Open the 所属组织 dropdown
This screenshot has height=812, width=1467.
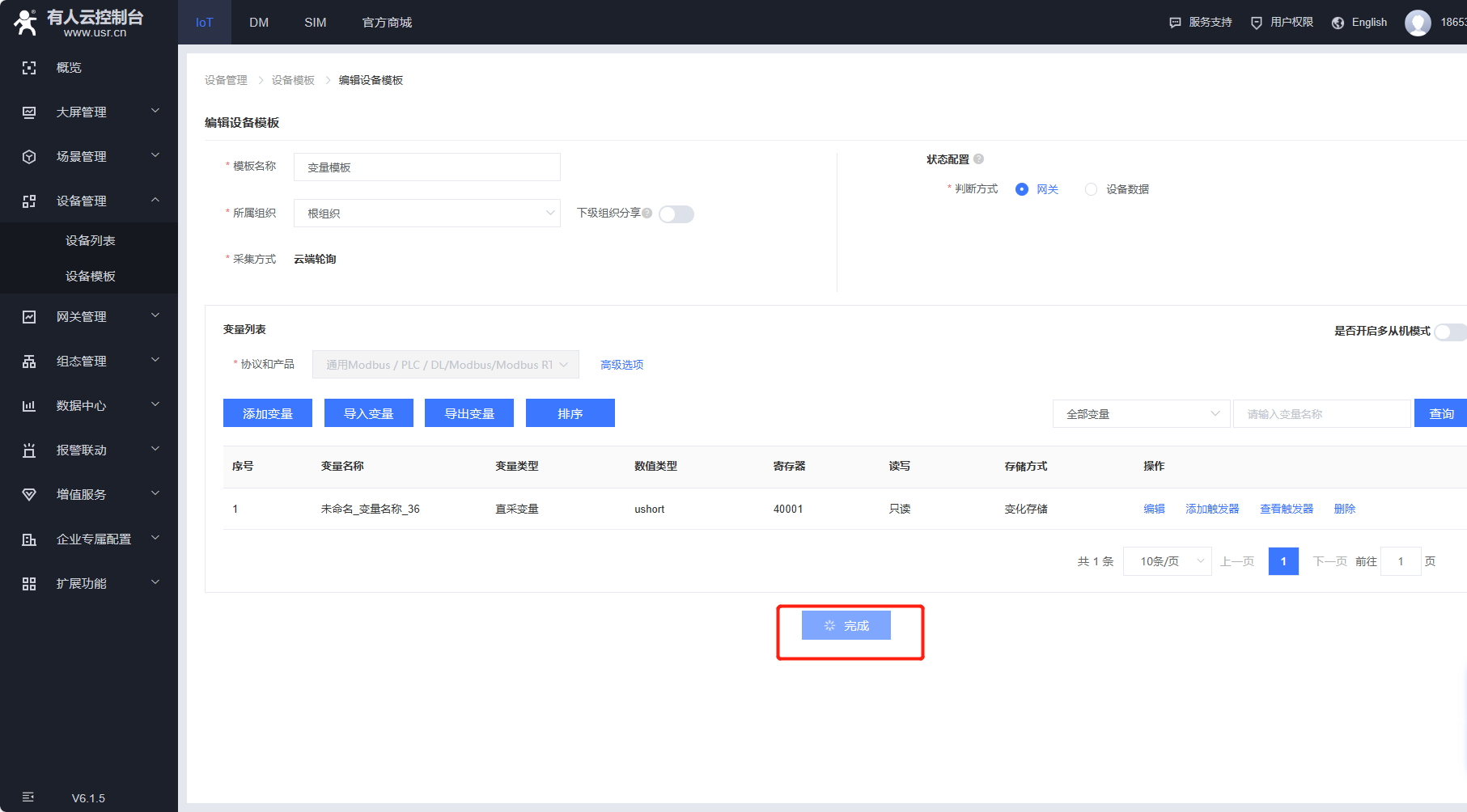(x=426, y=214)
